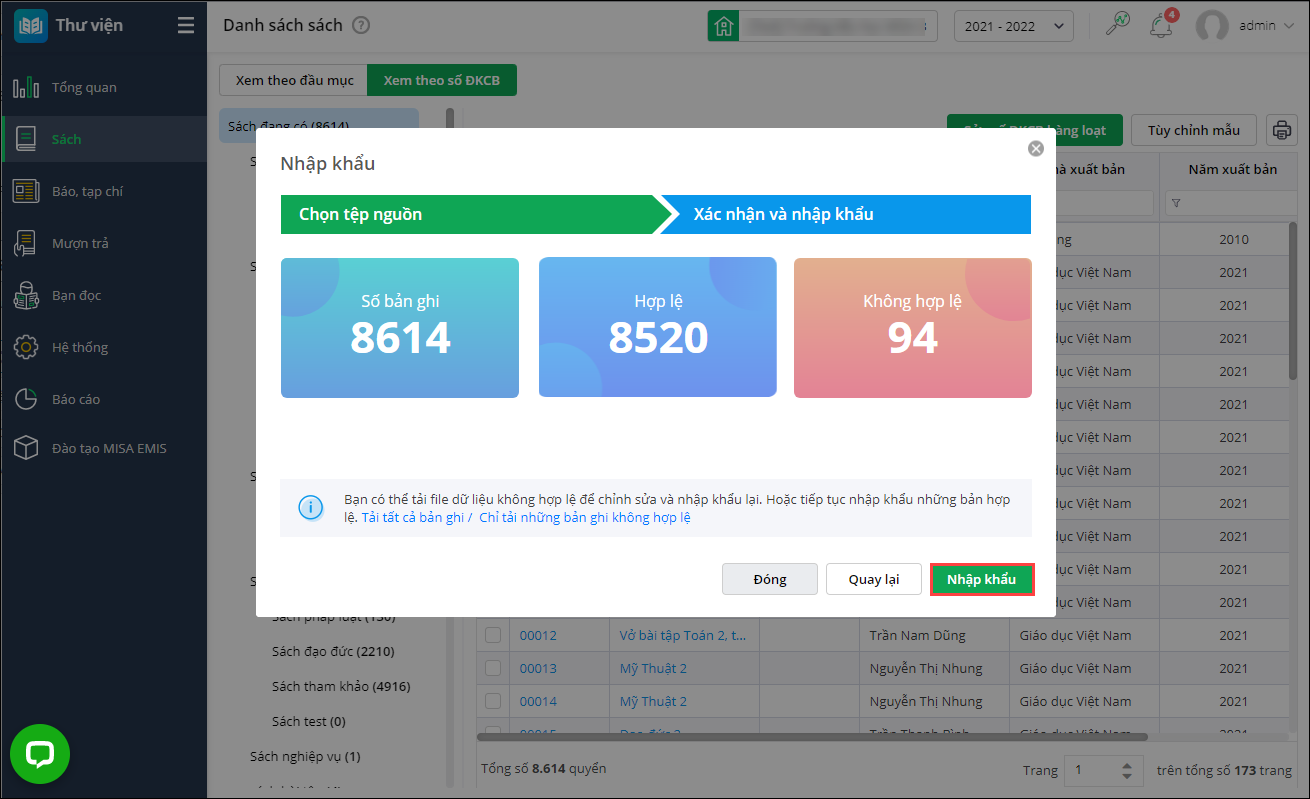
Task: Click the Năm xuất bản column header
Action: (x=1233, y=169)
